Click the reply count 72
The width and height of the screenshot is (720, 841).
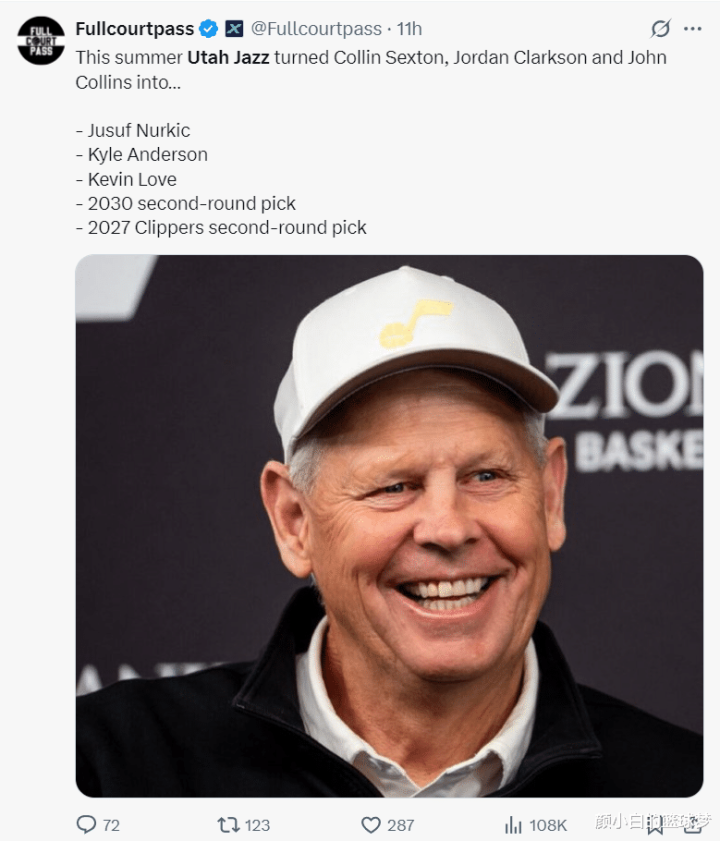point(111,825)
